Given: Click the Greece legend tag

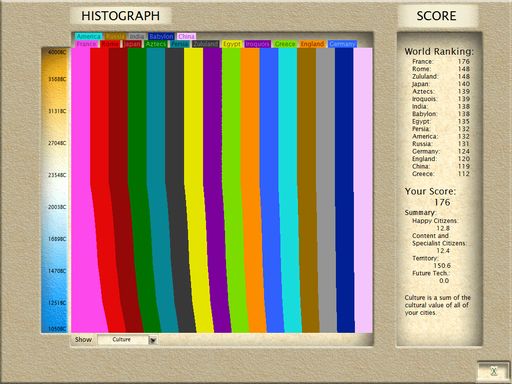Looking at the screenshot, I should click(x=285, y=44).
